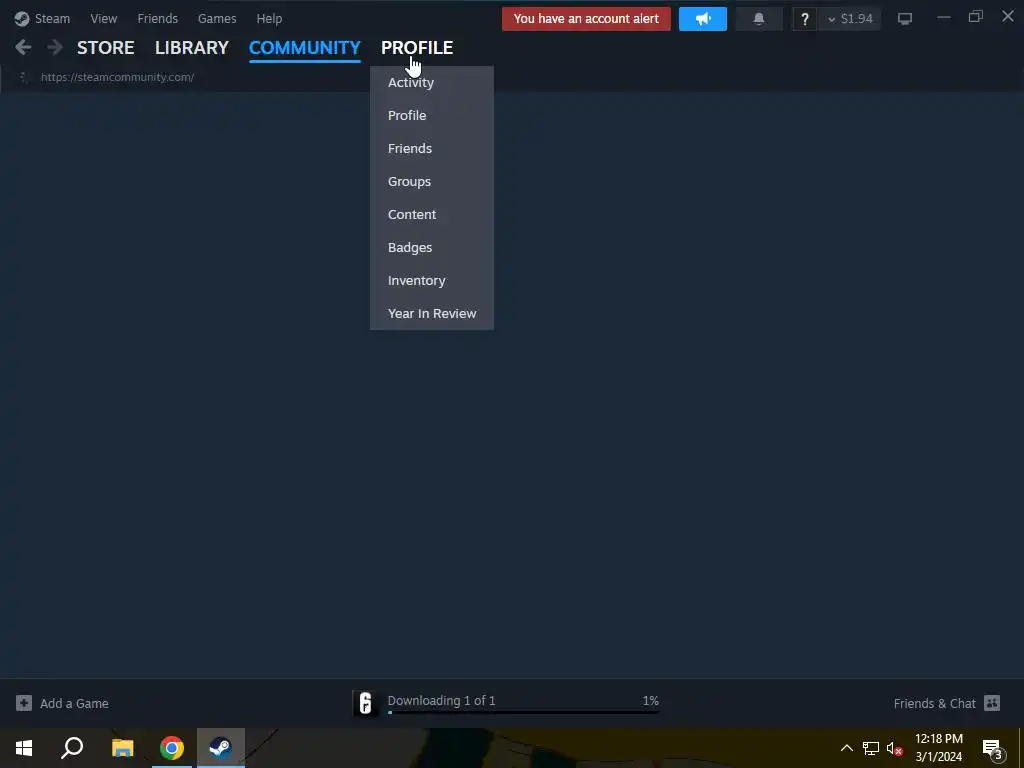Open Year In Review entry

pyautogui.click(x=432, y=313)
